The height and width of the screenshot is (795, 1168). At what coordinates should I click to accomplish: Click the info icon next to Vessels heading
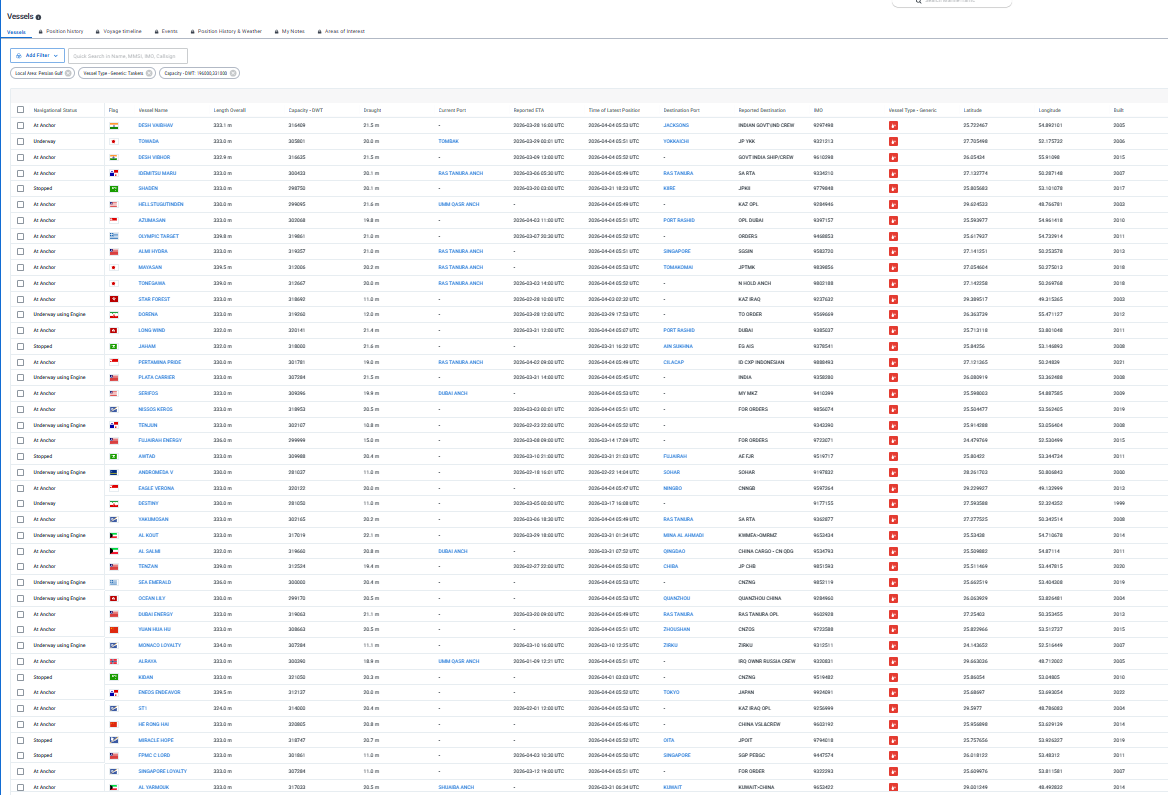pos(39,17)
